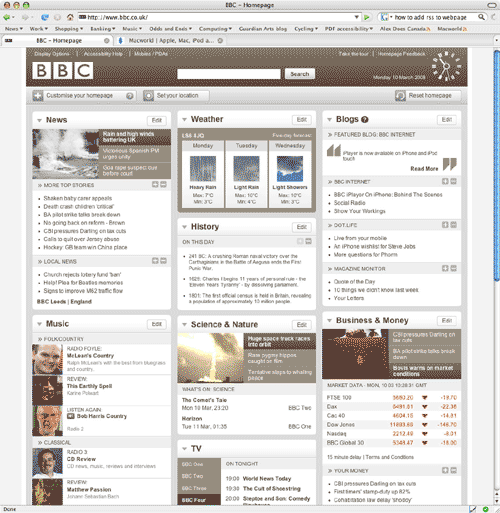Viewport: 500px width, 513px height.
Task: Click the plus icon in More Top Stories bar
Action: point(155,184)
